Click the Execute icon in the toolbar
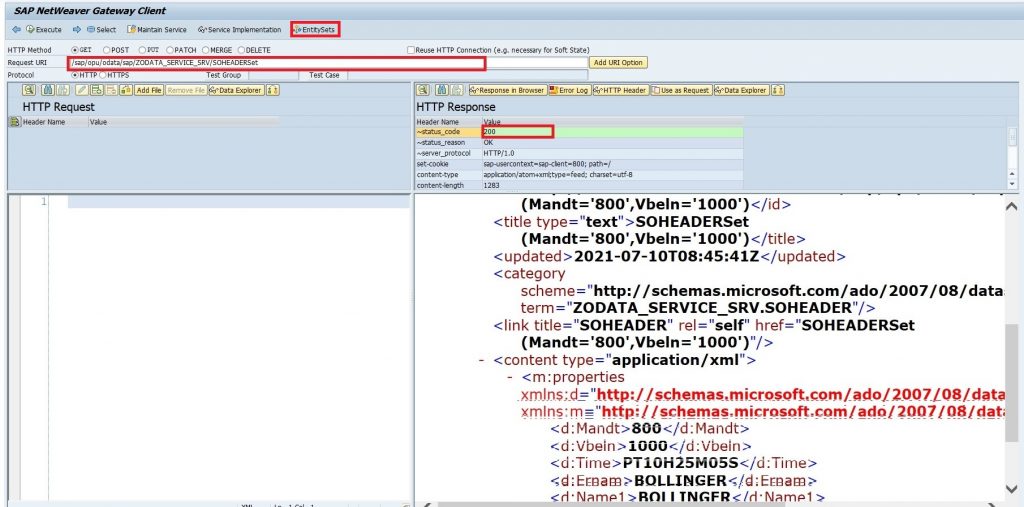Image resolution: width=1024 pixels, height=507 pixels. [x=43, y=29]
